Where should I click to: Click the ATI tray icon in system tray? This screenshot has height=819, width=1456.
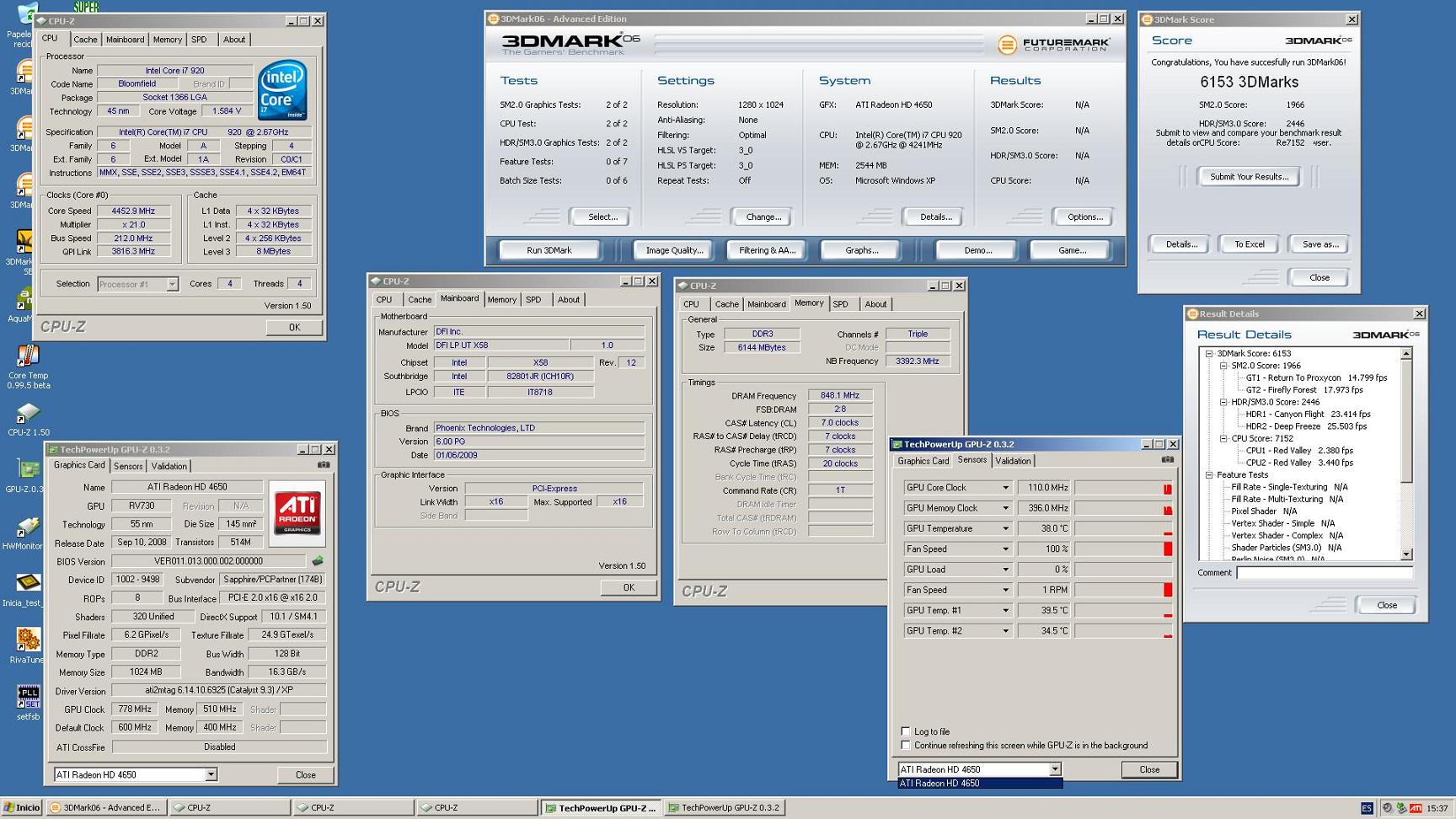[x=1416, y=808]
